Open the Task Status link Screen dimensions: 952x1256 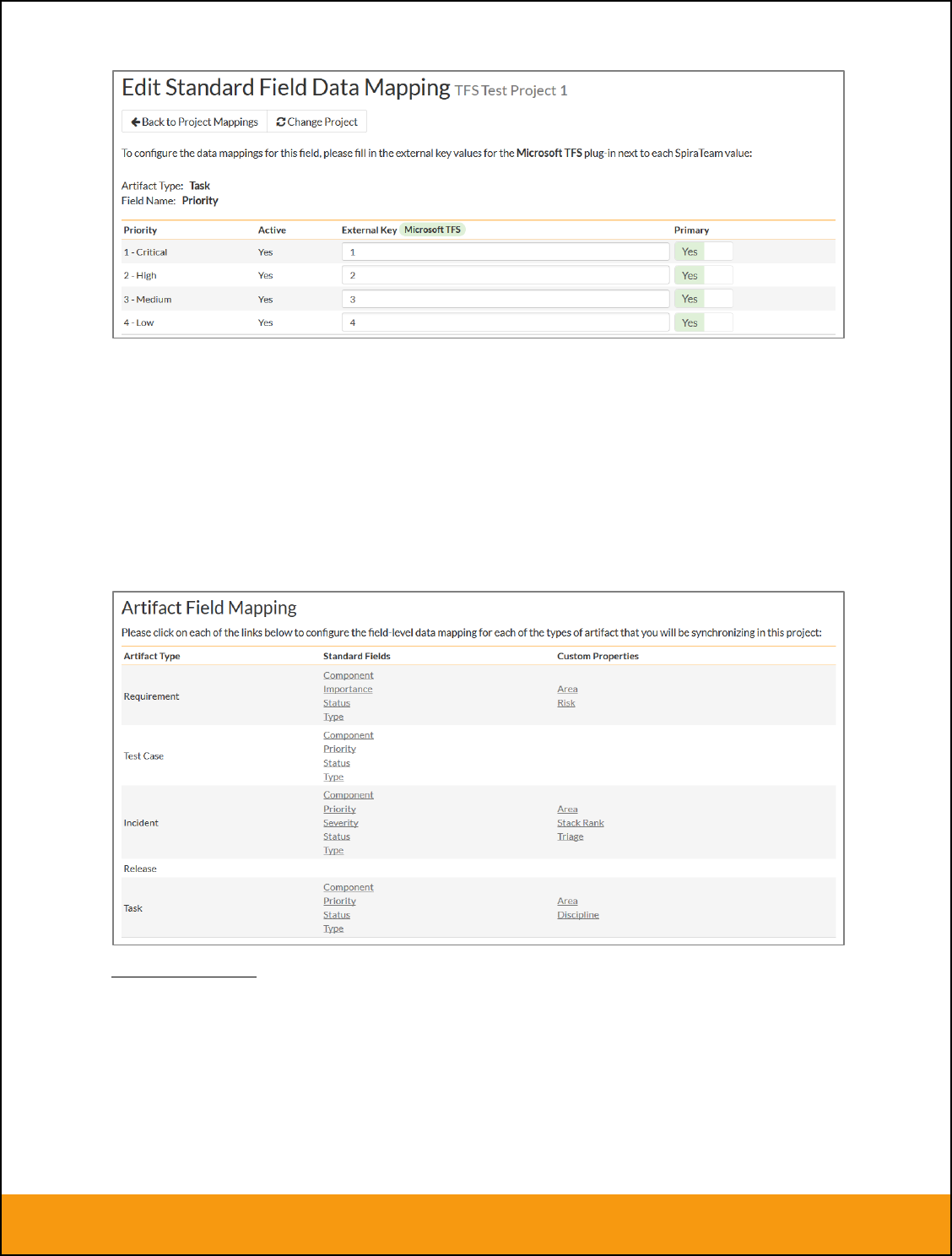click(x=336, y=915)
